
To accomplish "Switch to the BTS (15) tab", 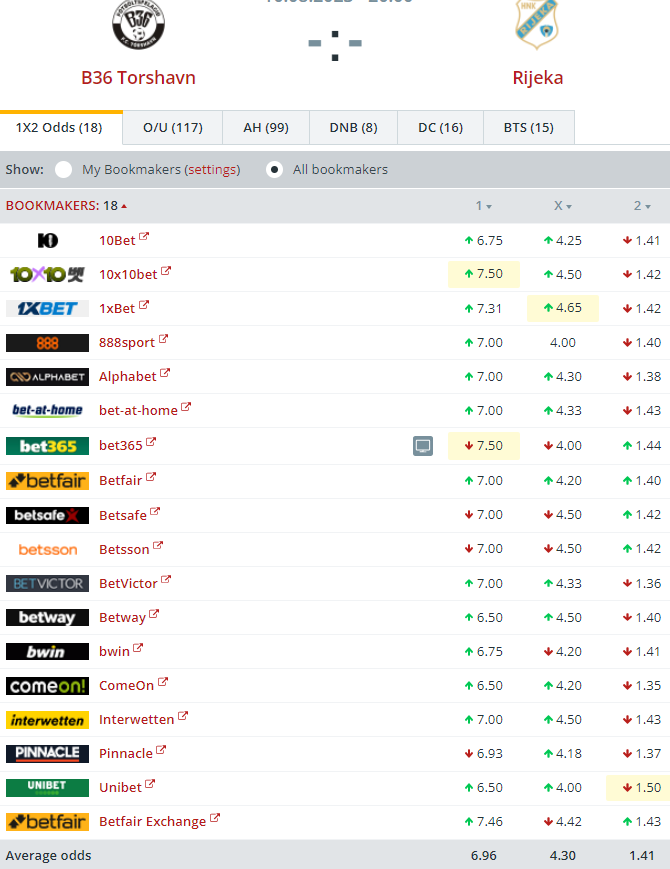I will [x=529, y=127].
